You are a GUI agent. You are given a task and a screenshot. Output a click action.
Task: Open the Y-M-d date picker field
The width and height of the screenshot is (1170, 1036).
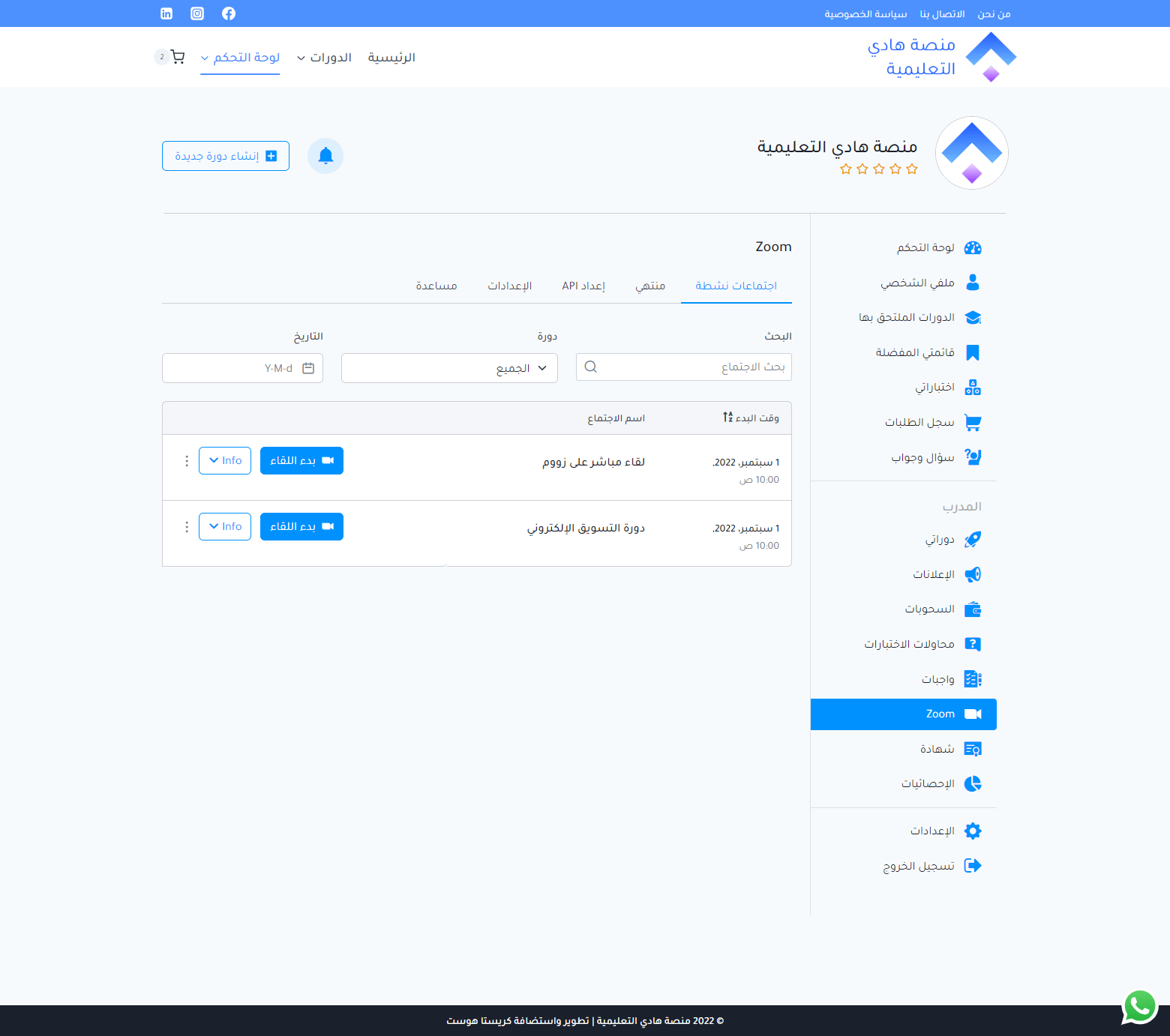point(242,368)
